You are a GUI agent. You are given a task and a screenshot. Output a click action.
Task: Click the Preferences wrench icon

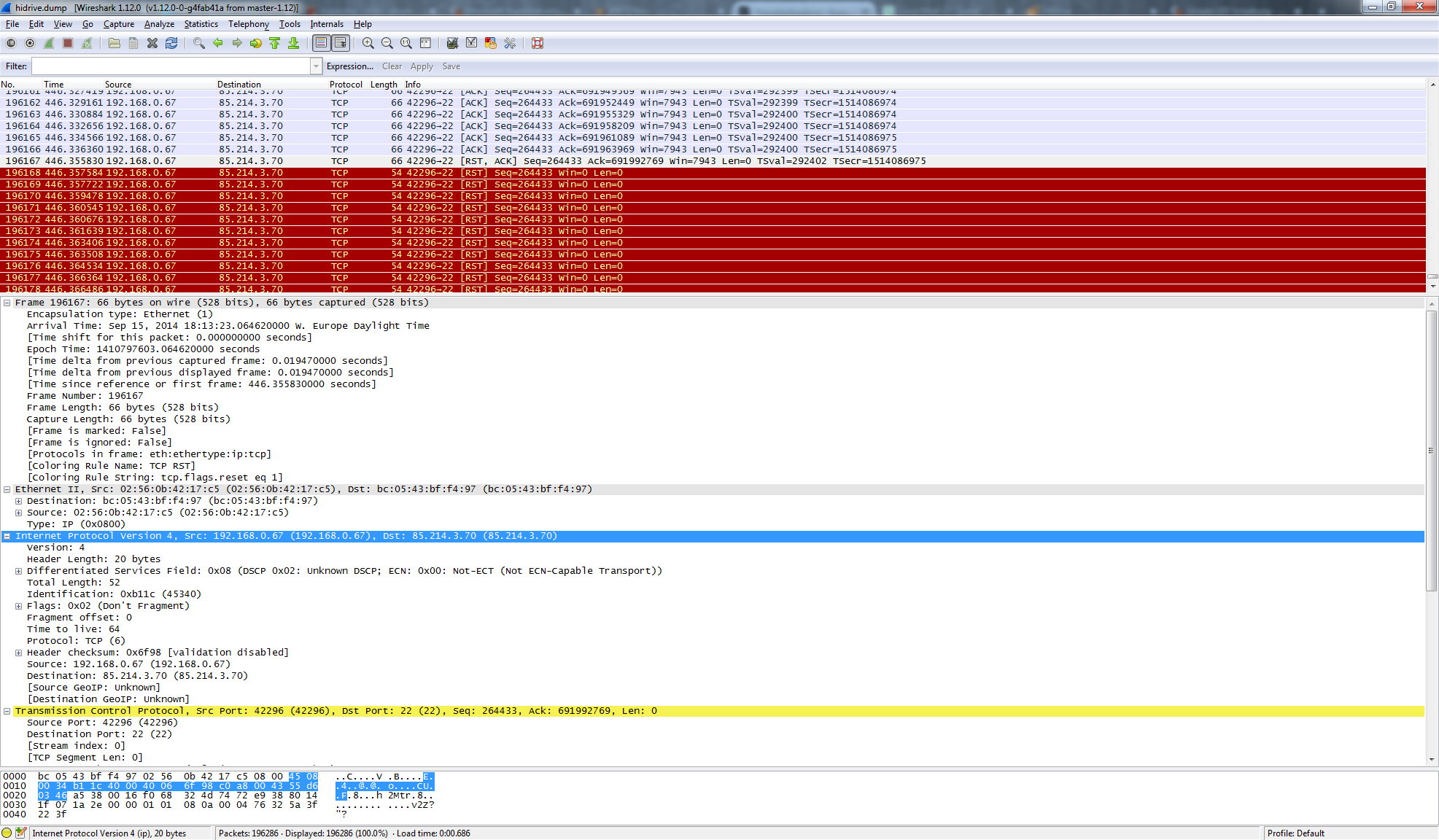click(510, 44)
